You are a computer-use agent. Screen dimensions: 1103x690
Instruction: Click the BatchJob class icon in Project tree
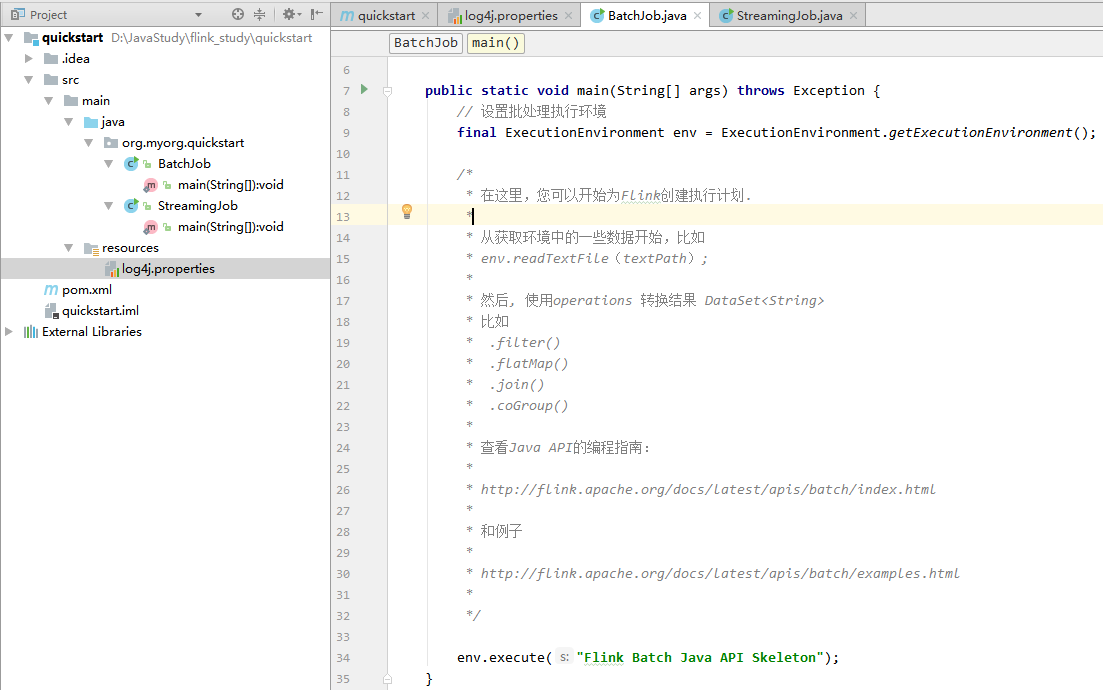coord(131,163)
